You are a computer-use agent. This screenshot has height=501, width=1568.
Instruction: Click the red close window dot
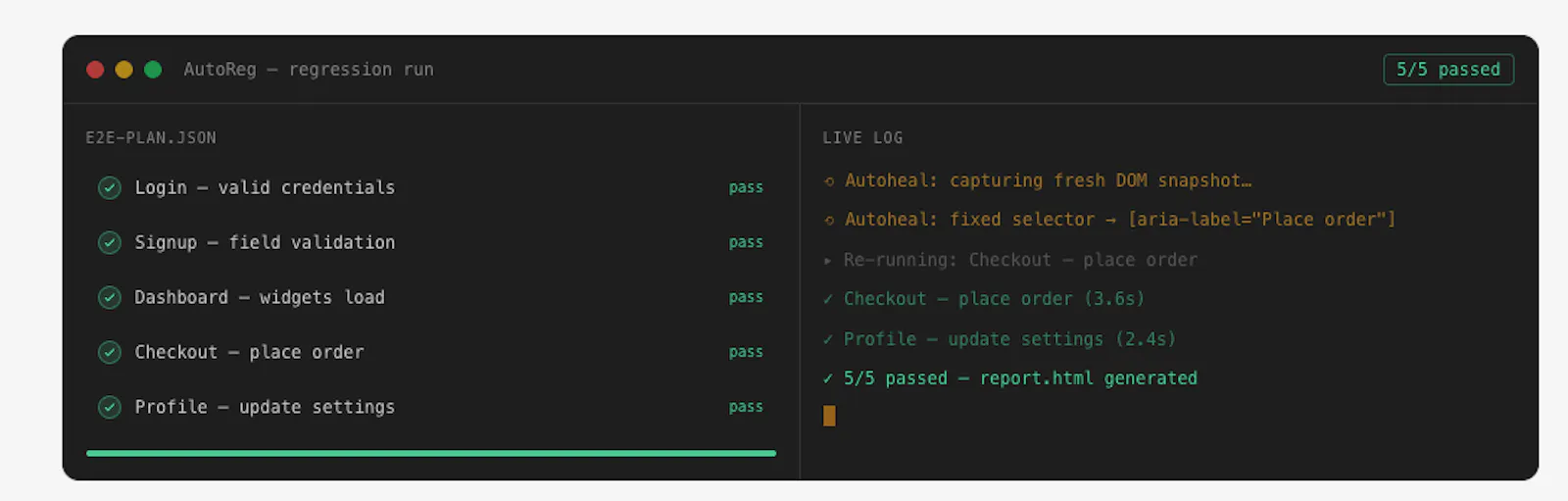95,70
